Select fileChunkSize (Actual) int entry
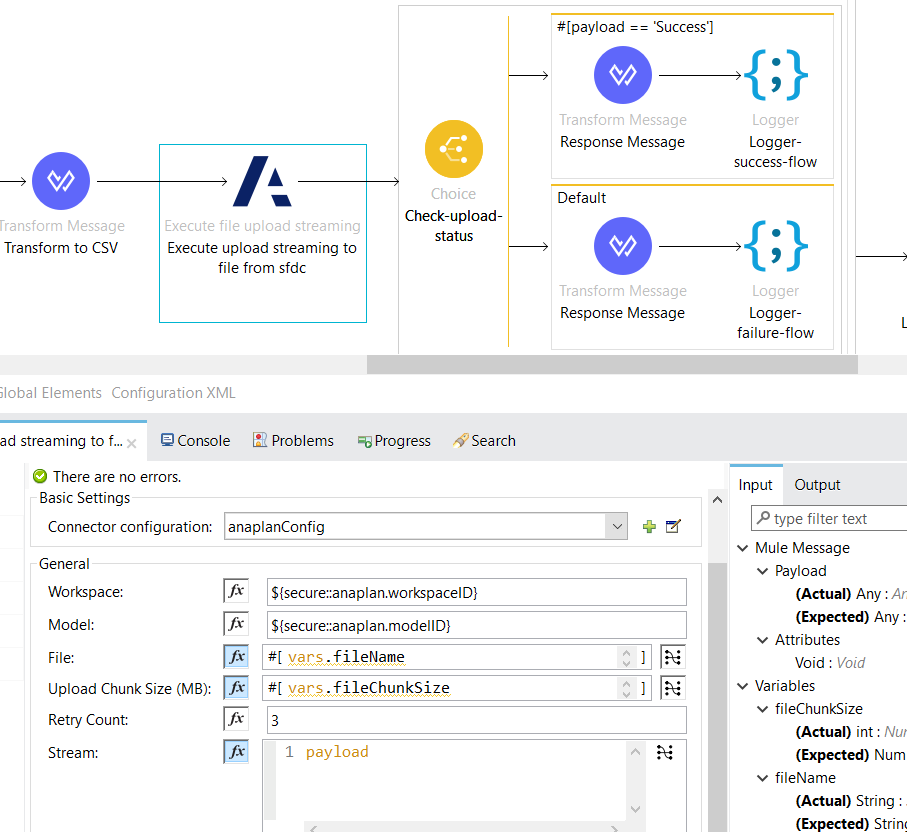This screenshot has width=907, height=832. (851, 732)
